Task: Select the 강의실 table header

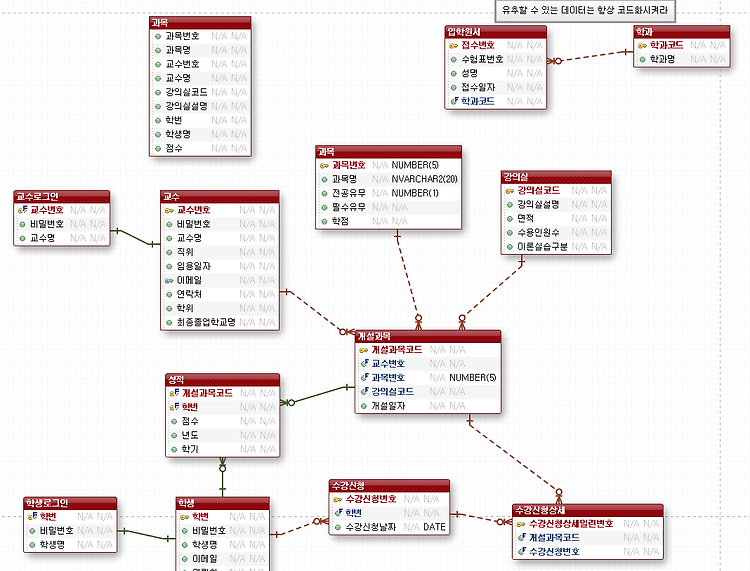Action: 556,177
